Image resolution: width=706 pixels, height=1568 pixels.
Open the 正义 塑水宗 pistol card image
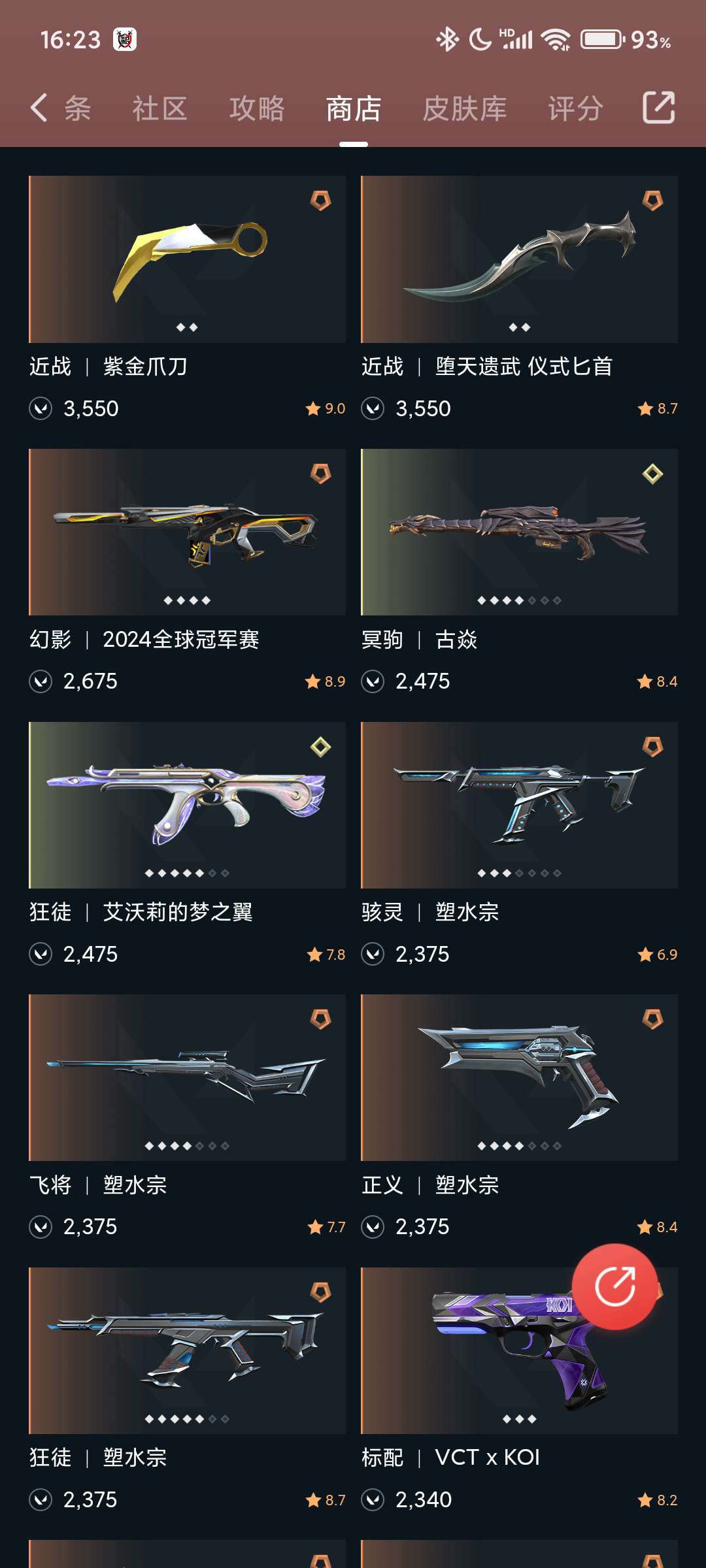pyautogui.click(x=519, y=1078)
